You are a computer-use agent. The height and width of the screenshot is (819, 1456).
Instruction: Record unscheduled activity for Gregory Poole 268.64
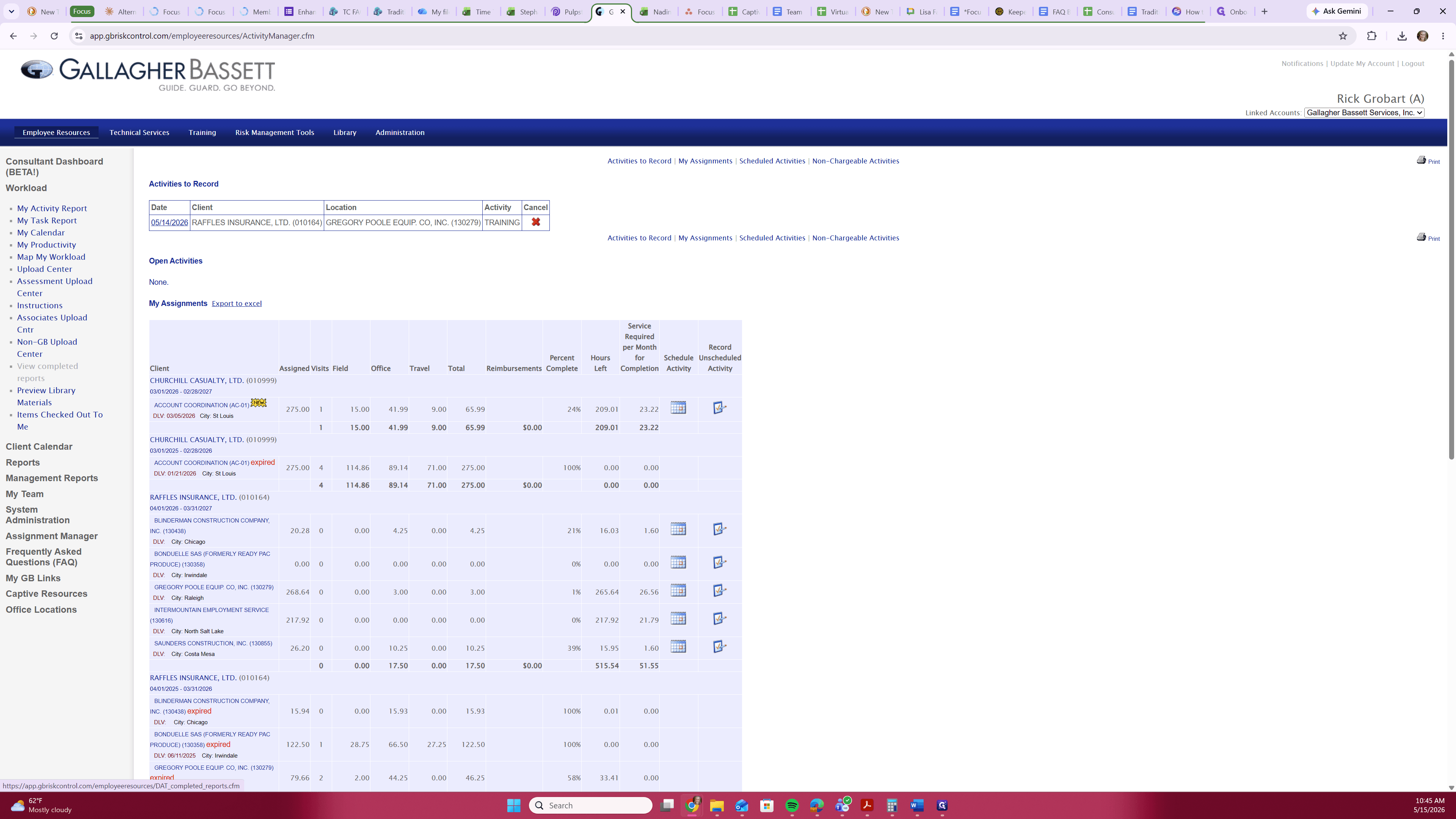click(720, 591)
